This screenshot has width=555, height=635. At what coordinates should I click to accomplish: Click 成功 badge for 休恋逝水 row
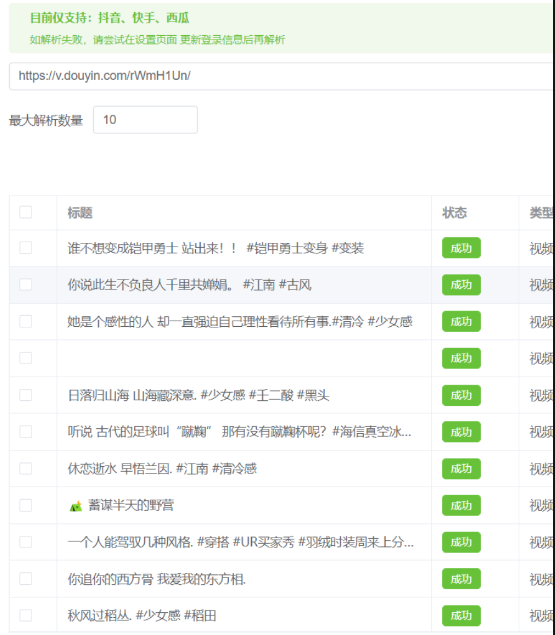461,469
